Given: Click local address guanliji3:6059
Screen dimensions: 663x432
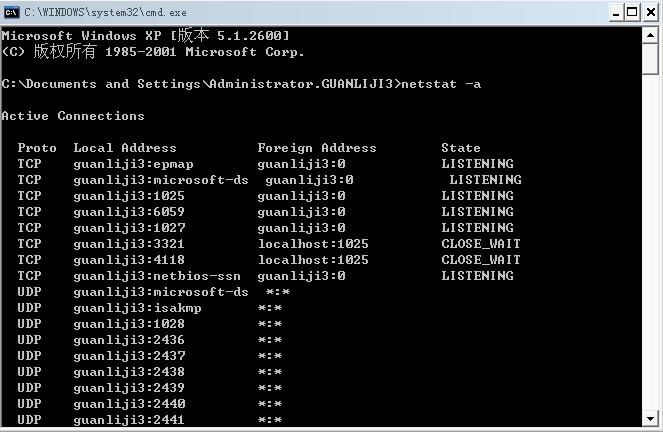Looking at the screenshot, I should pos(129,212).
